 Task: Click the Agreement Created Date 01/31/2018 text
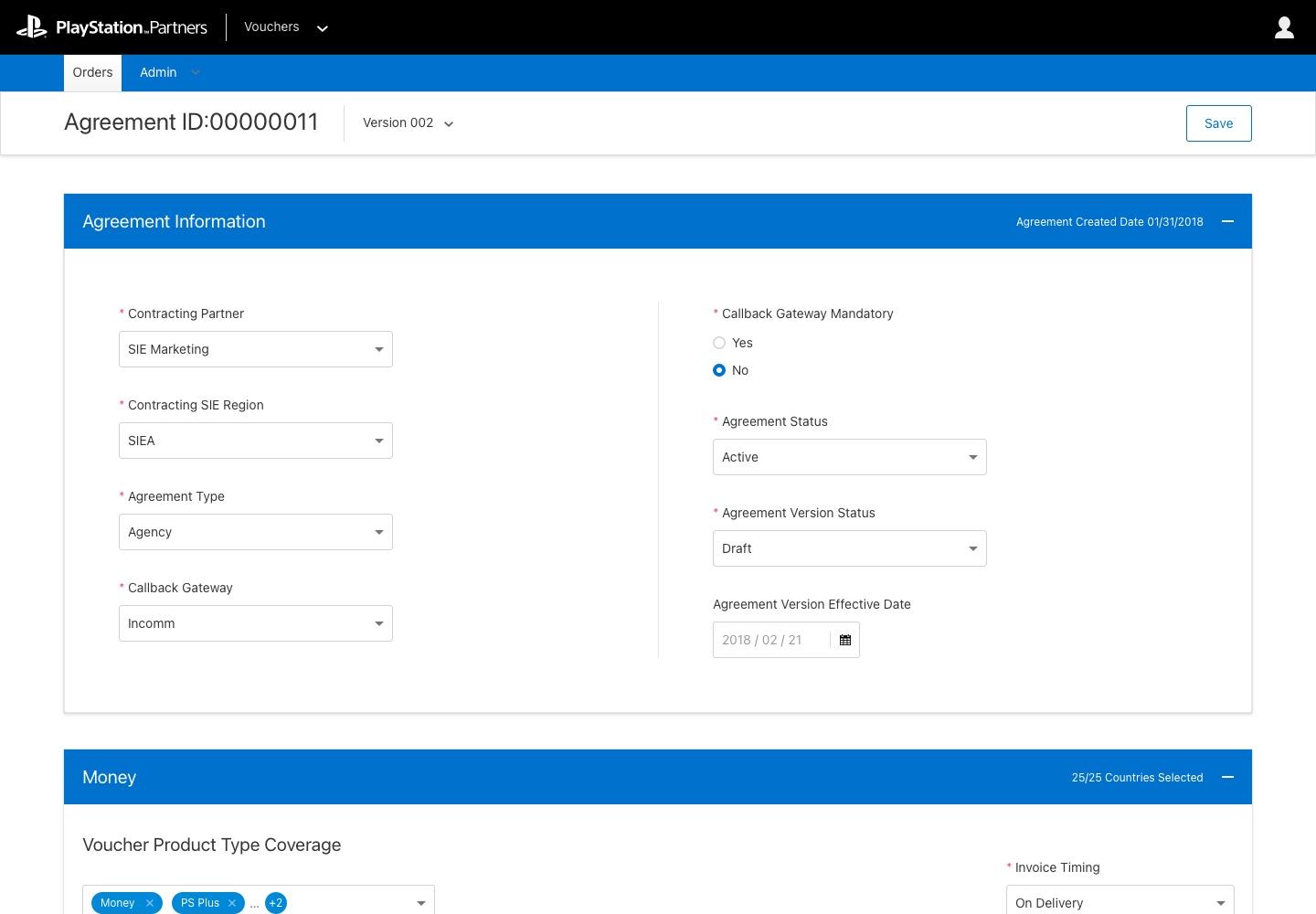tap(1109, 222)
